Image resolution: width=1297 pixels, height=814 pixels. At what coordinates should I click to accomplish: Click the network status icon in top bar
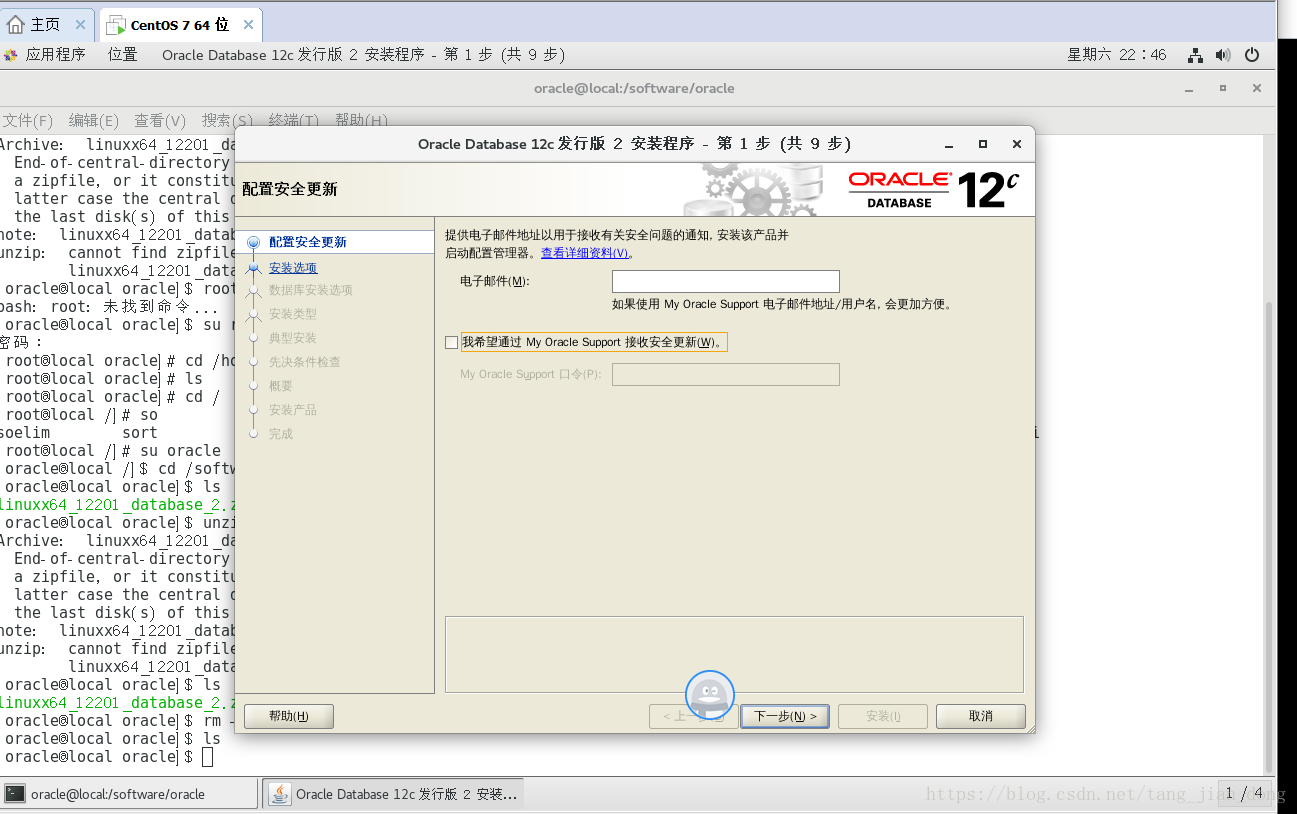pyautogui.click(x=1195, y=55)
